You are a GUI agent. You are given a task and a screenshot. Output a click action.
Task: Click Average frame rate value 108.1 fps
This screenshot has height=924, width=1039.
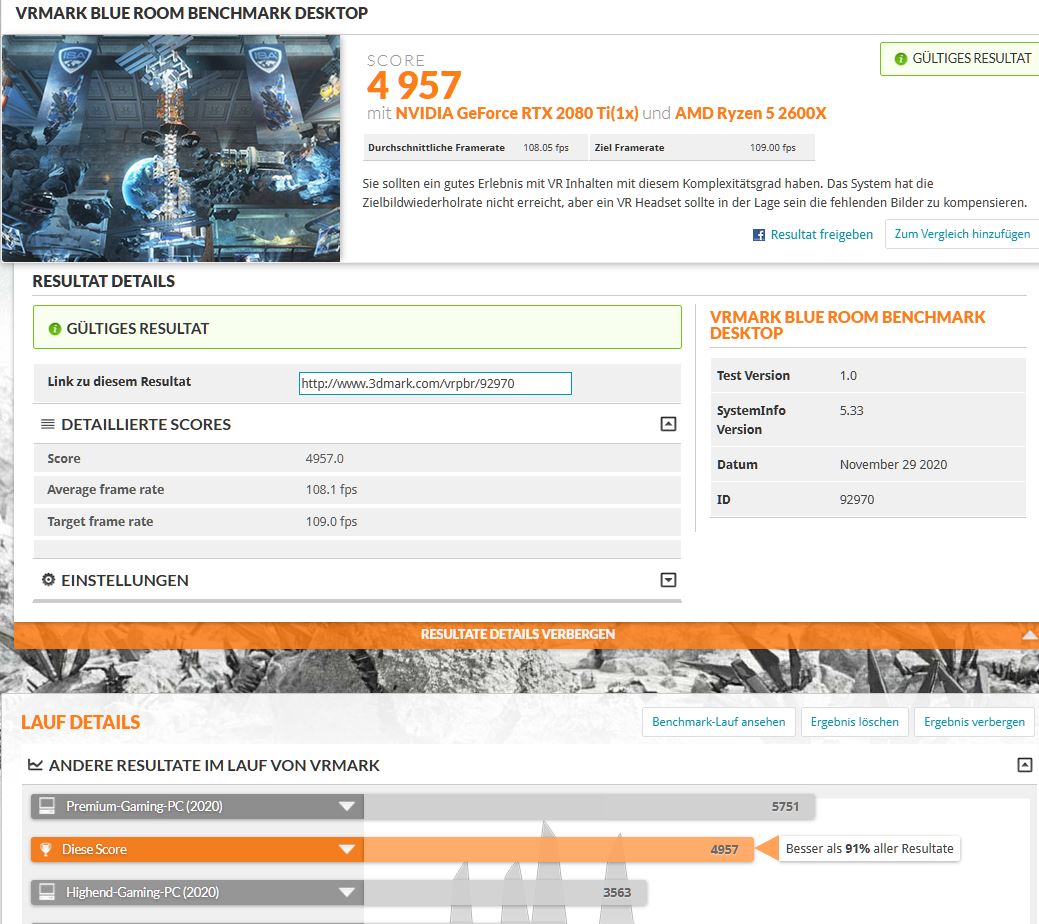tap(331, 490)
